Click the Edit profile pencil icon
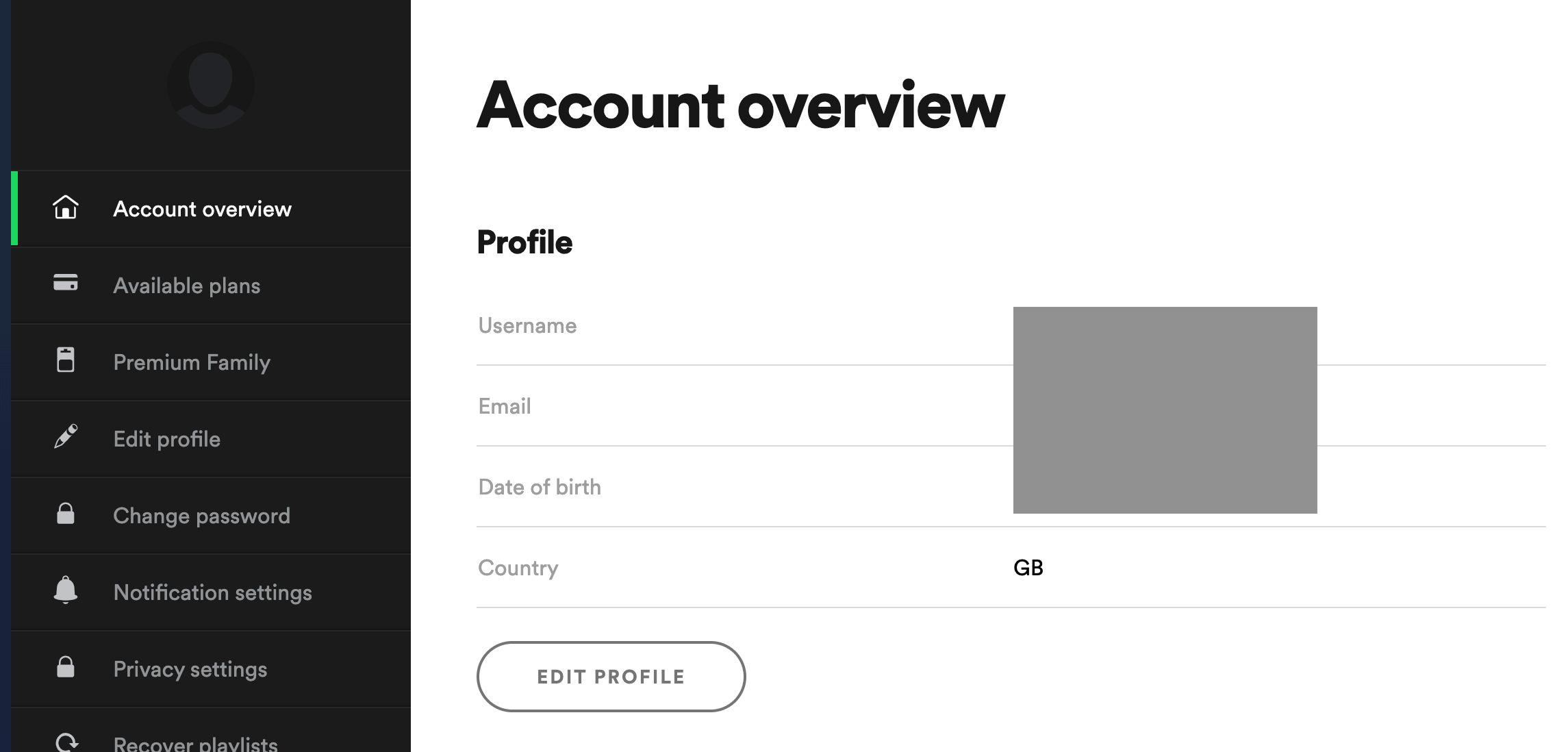Image resolution: width=1568 pixels, height=752 pixels. [x=65, y=438]
